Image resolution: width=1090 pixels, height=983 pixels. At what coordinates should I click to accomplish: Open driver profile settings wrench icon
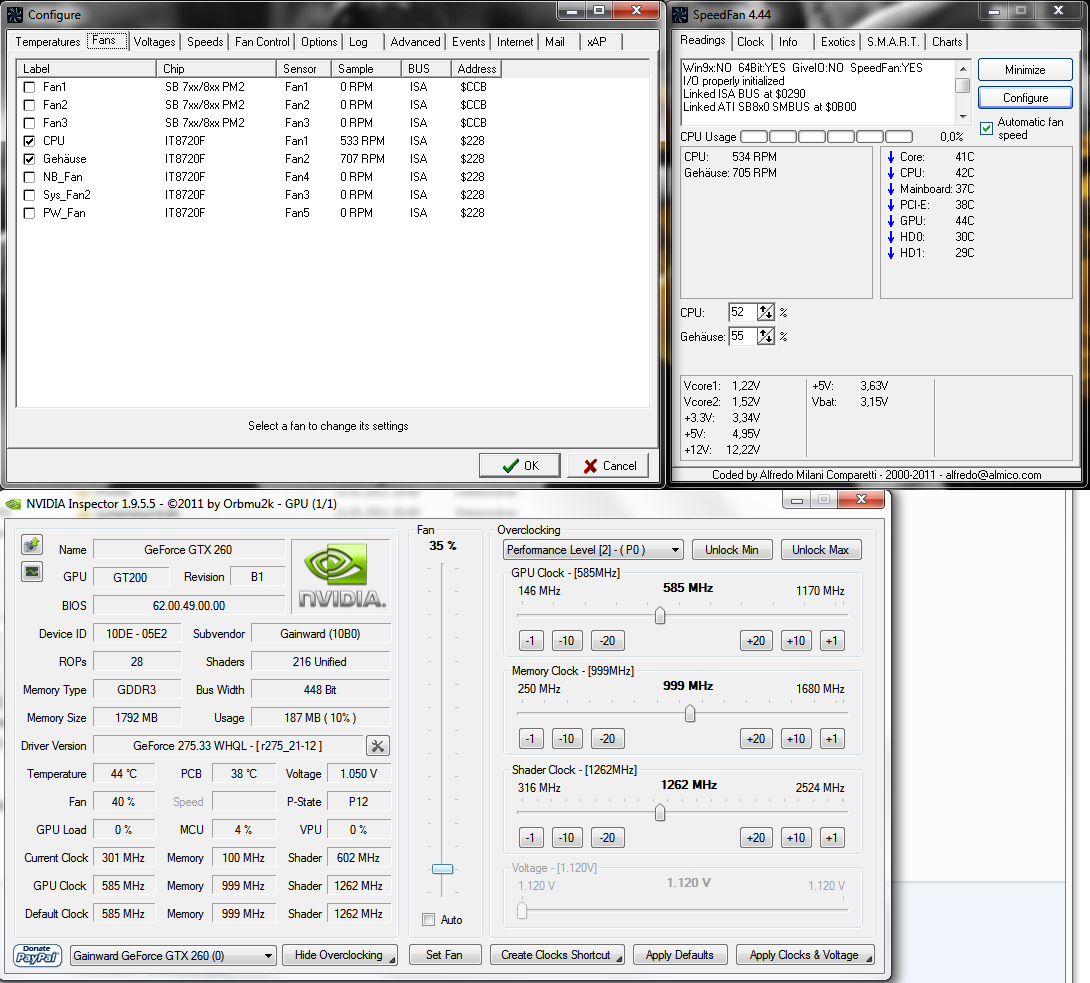(x=377, y=746)
